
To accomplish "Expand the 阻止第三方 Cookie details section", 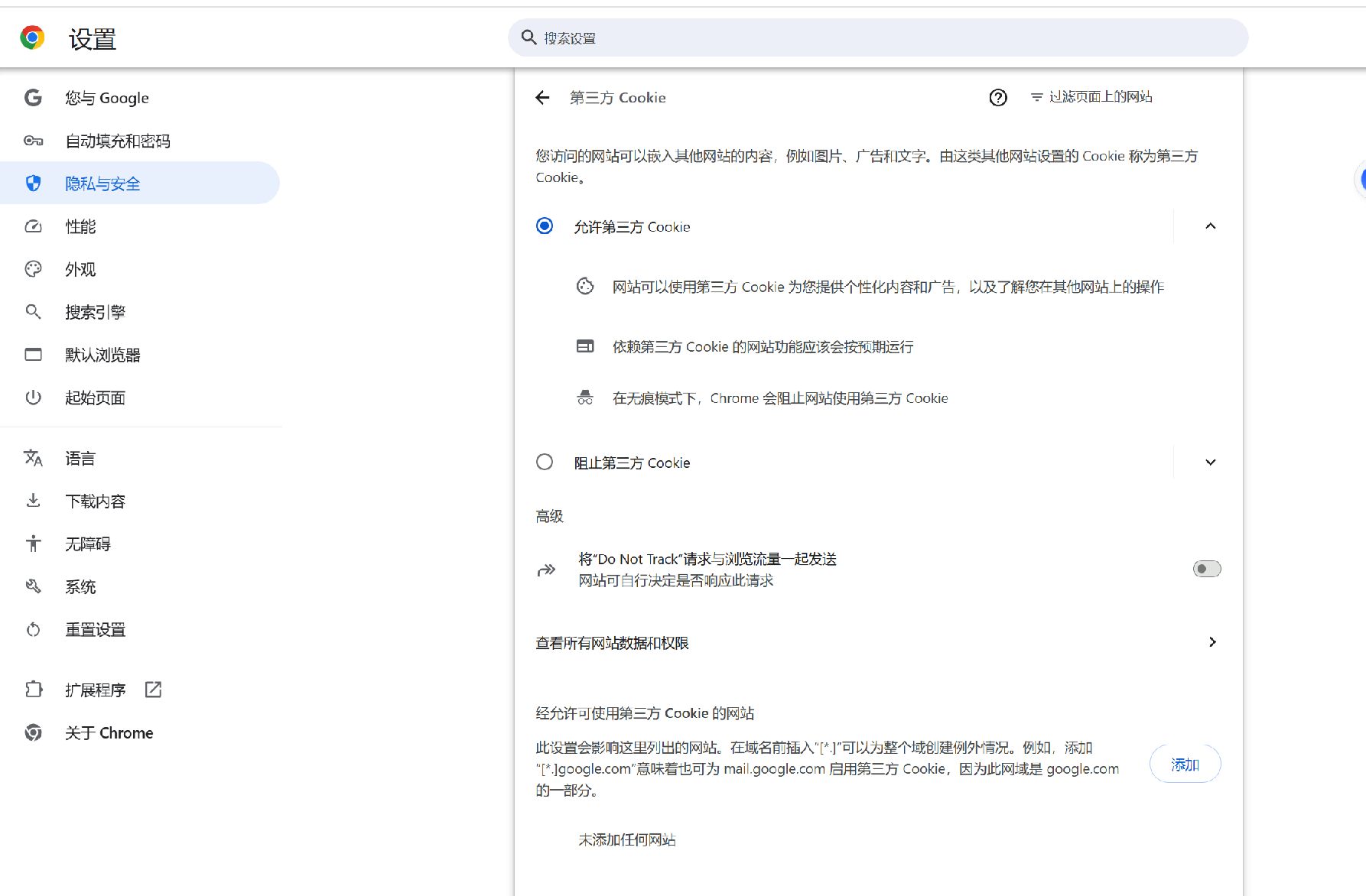I will 1210,463.
